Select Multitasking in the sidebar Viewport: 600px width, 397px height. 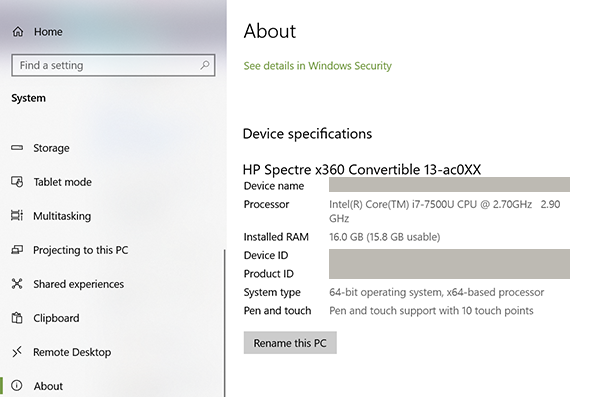point(62,216)
